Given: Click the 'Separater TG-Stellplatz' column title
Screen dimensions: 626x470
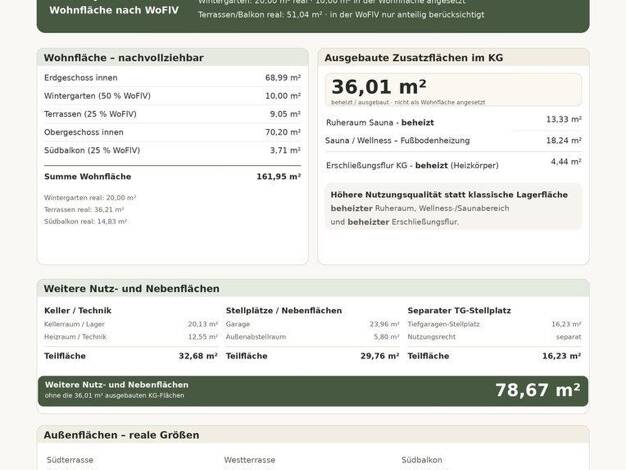Looking at the screenshot, I should pyautogui.click(x=459, y=311).
